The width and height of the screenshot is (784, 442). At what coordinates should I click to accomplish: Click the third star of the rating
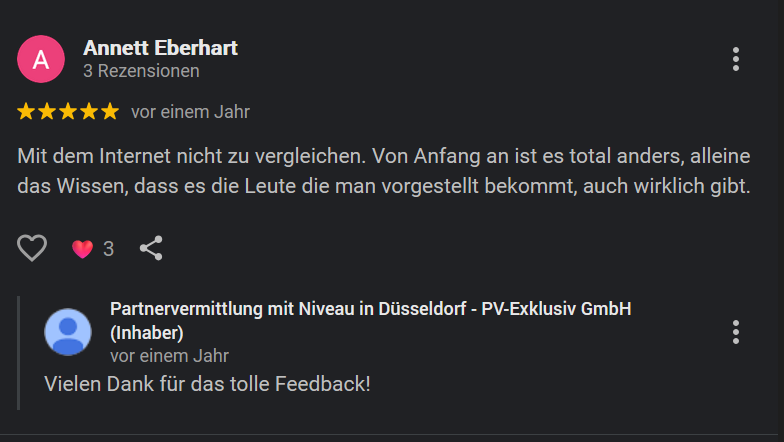[x=68, y=112]
